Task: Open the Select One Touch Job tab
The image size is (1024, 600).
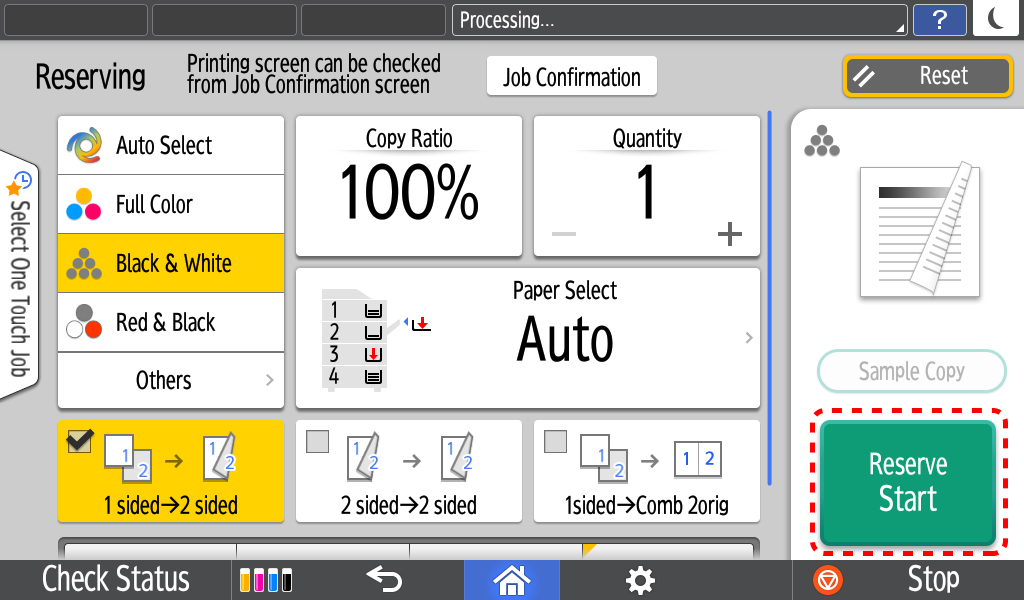Action: [19, 274]
